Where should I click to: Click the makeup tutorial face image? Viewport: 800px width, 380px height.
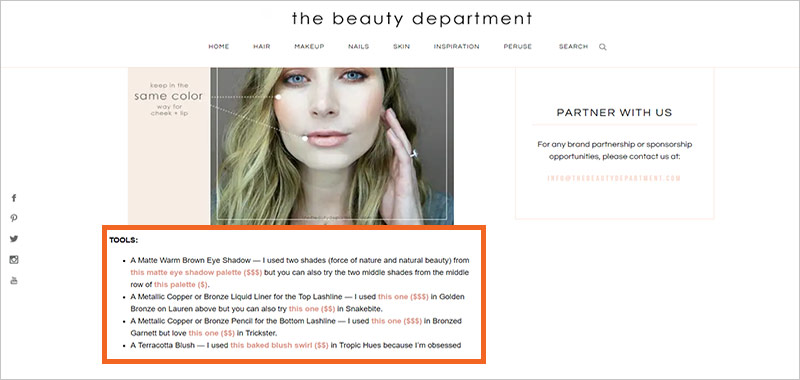pos(332,146)
